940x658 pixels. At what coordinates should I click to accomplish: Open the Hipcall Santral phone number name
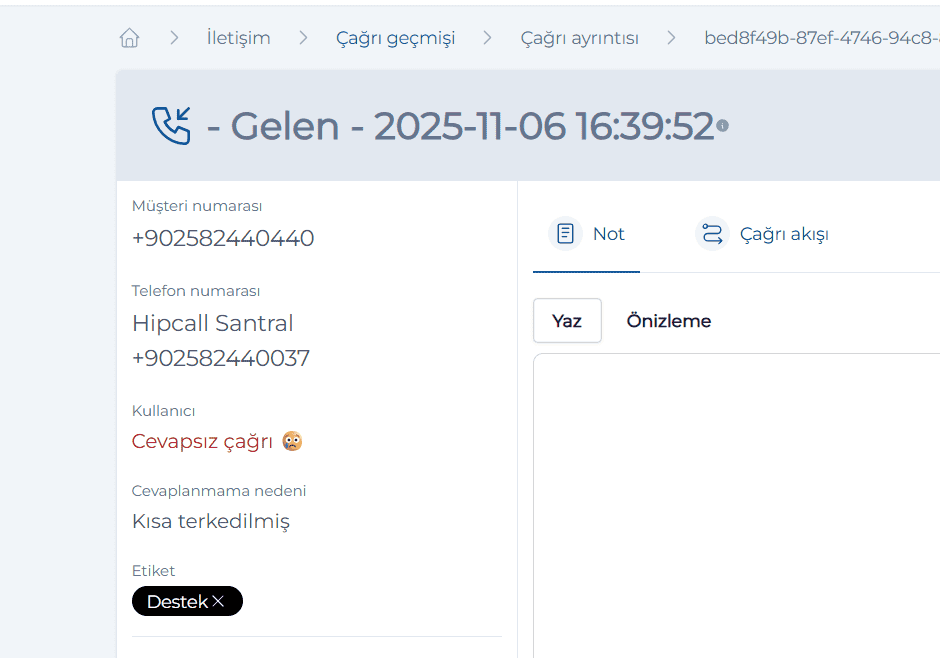point(213,323)
